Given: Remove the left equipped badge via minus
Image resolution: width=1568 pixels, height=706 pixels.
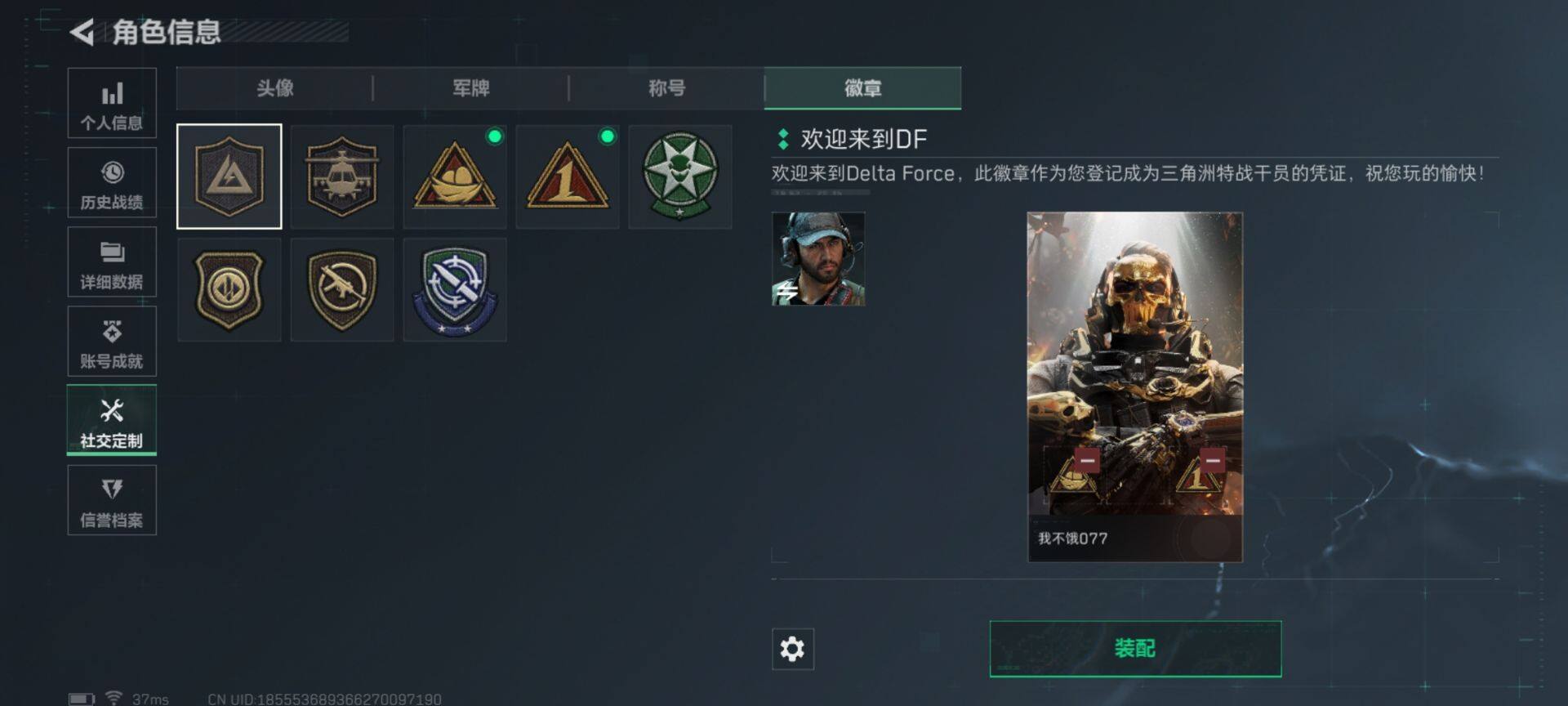Looking at the screenshot, I should point(1087,460).
